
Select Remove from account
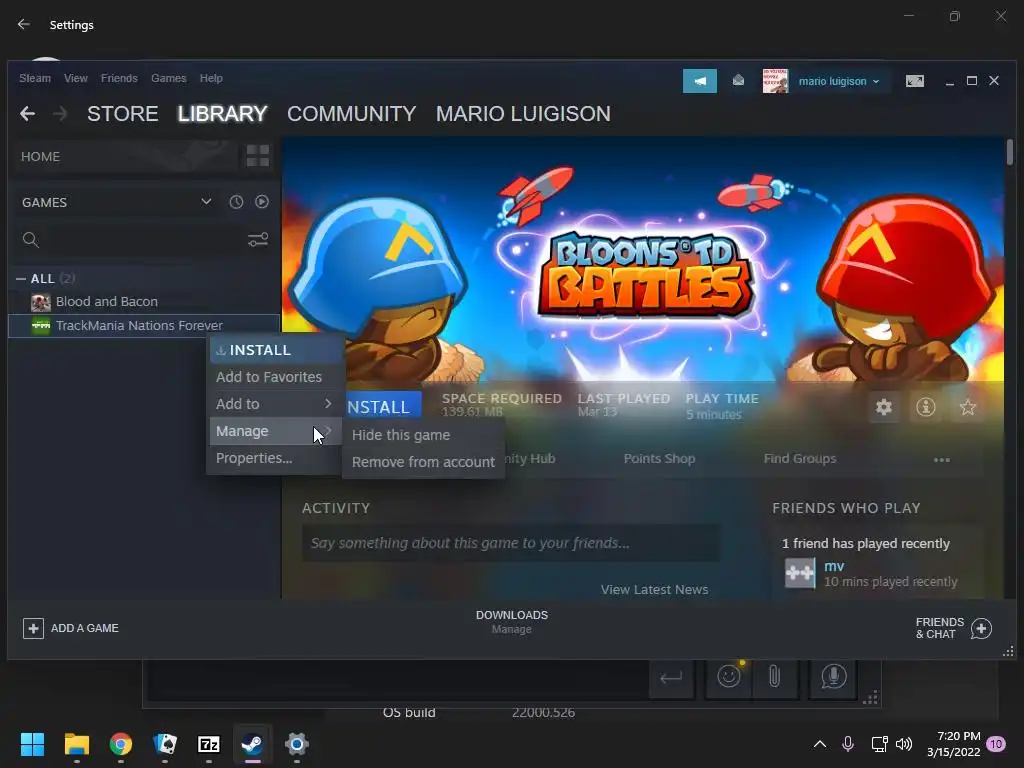[x=423, y=462]
